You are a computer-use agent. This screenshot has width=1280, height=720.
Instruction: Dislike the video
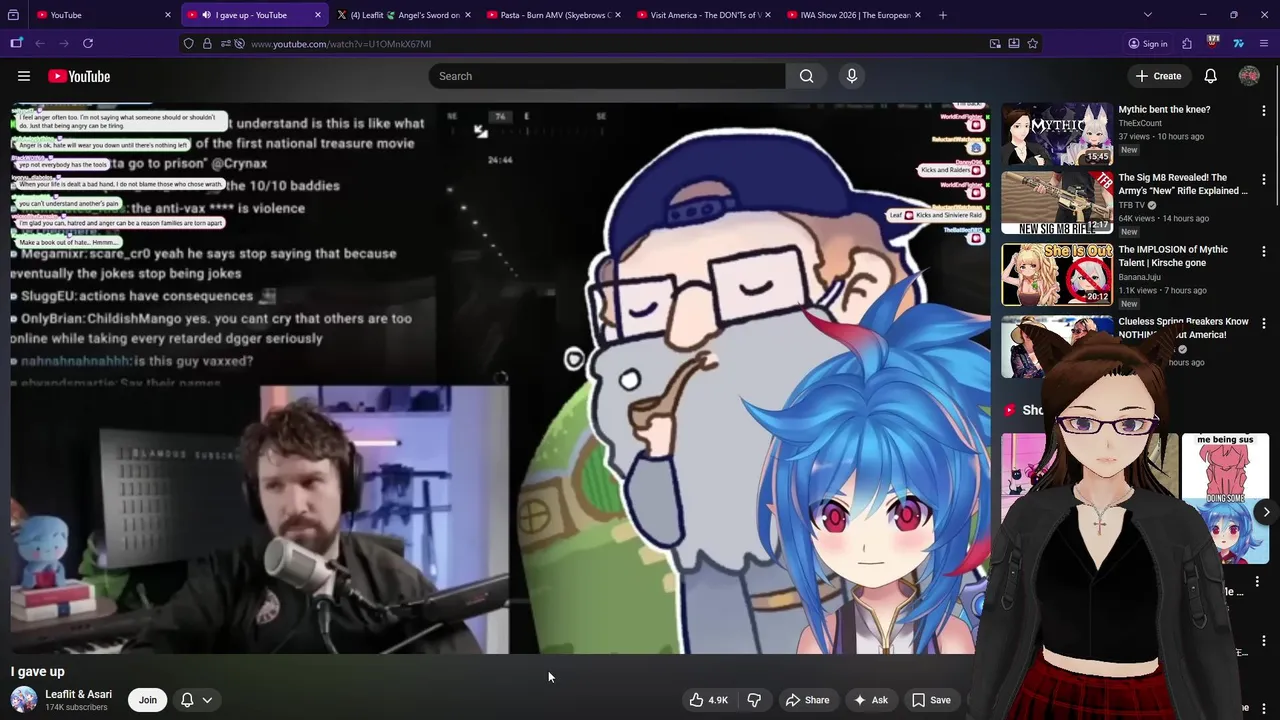(x=755, y=700)
